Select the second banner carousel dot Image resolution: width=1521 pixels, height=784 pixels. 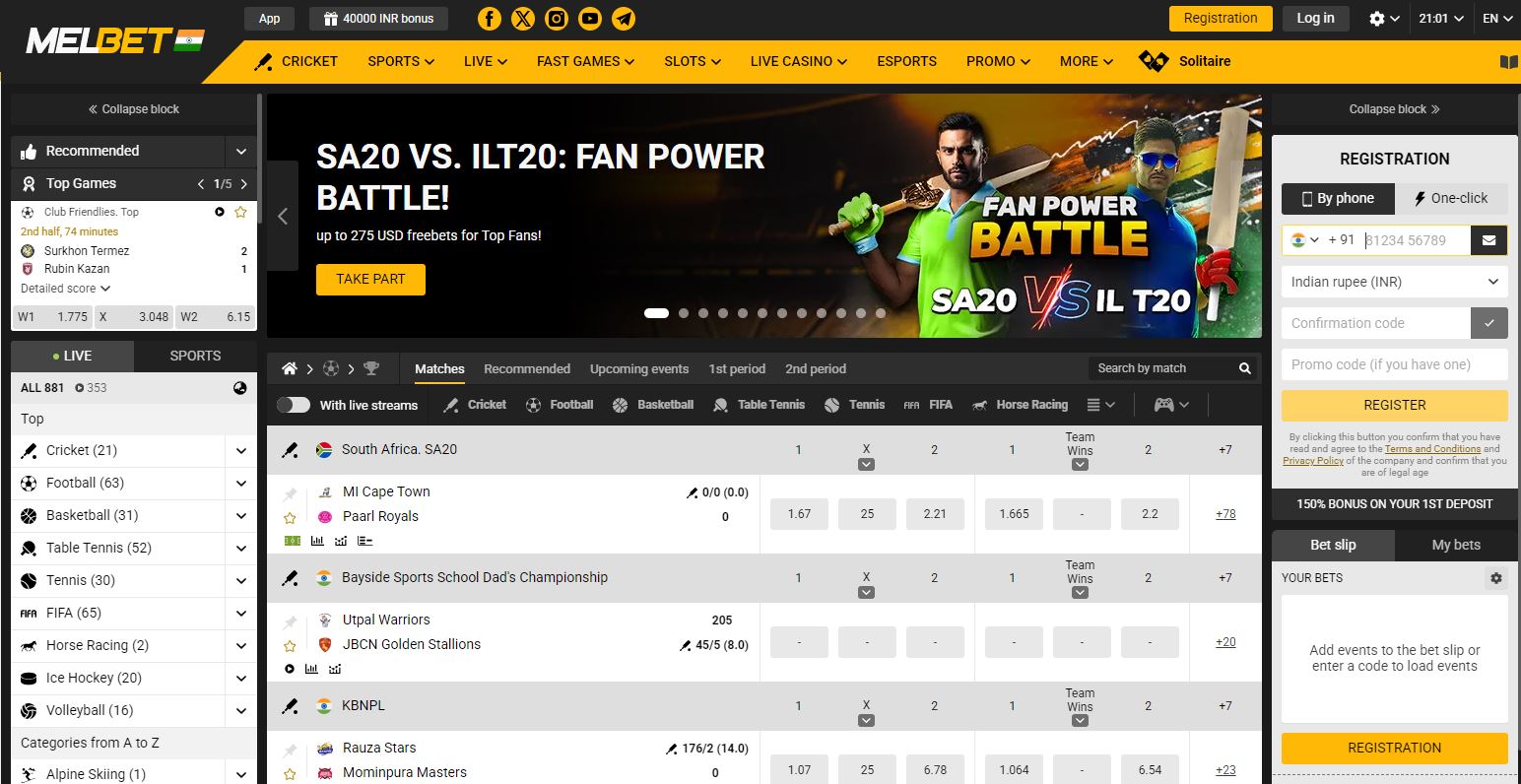click(x=684, y=313)
